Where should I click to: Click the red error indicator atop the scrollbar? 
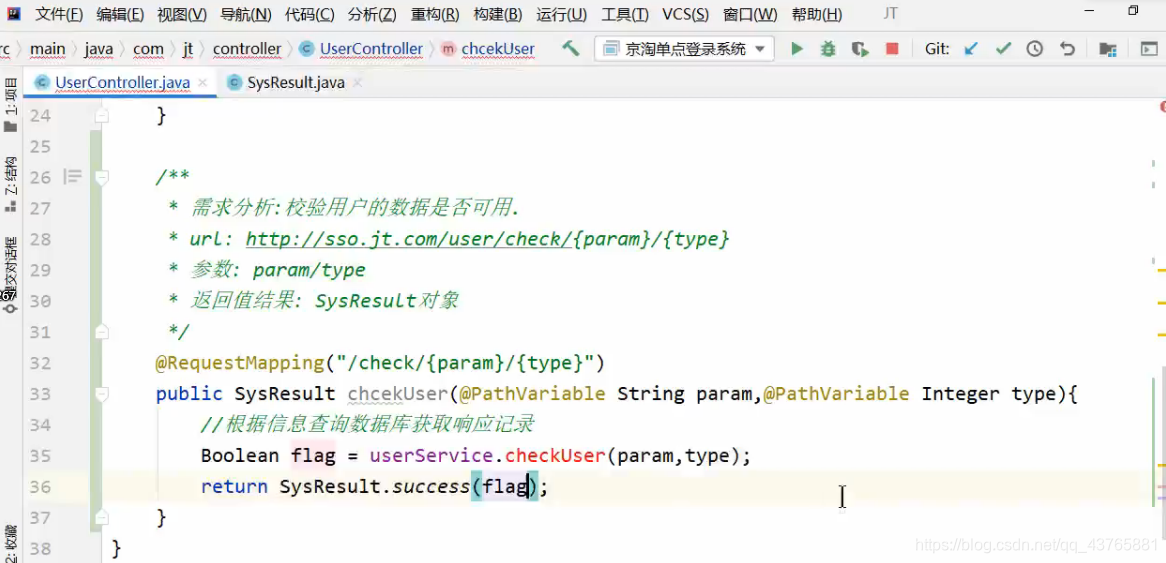click(1162, 109)
